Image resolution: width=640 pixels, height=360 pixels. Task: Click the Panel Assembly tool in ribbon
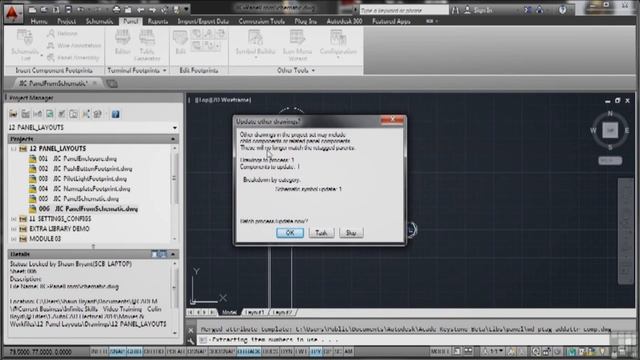(x=73, y=58)
